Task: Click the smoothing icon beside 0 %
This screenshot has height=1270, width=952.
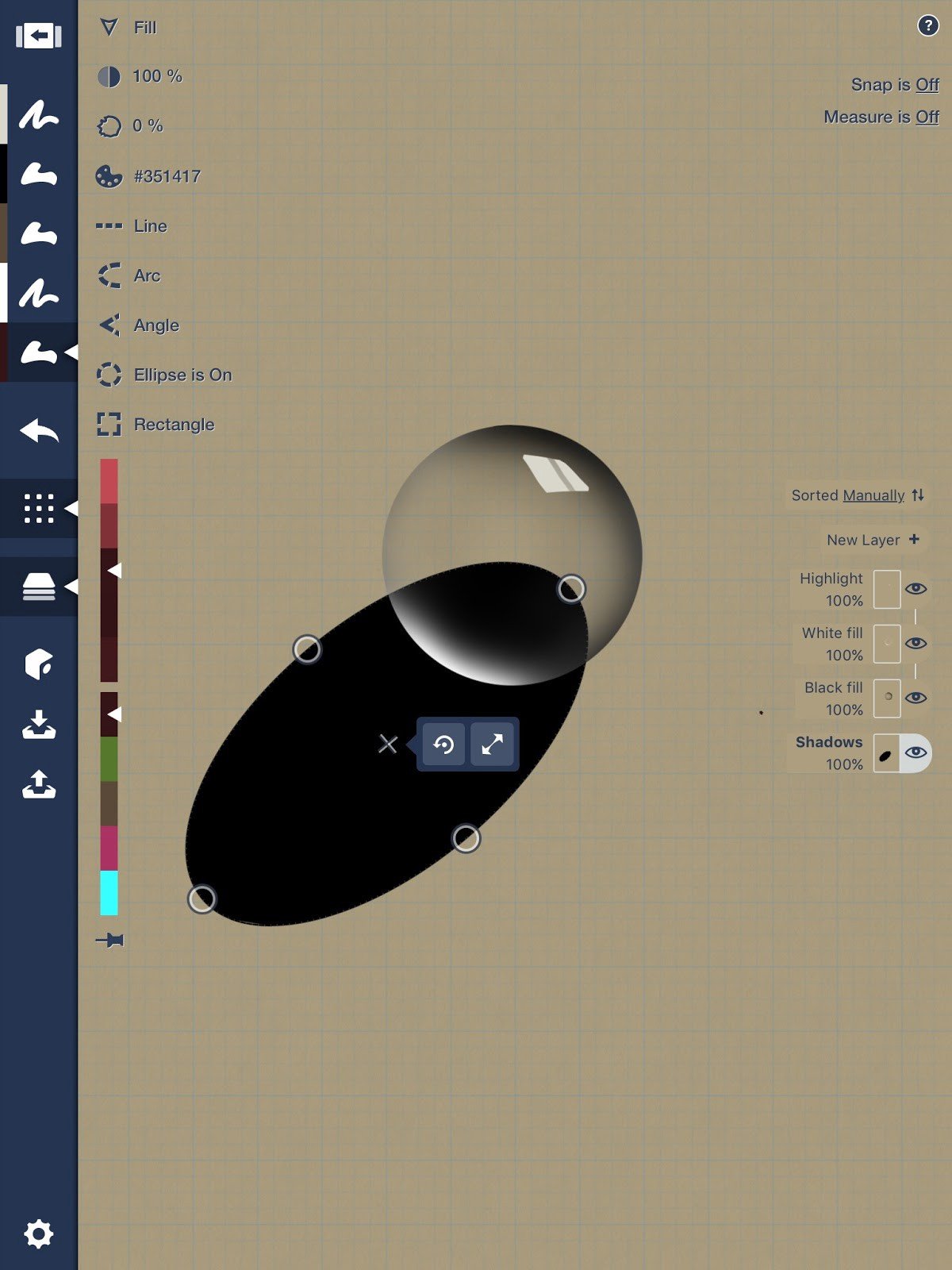Action: (x=109, y=126)
